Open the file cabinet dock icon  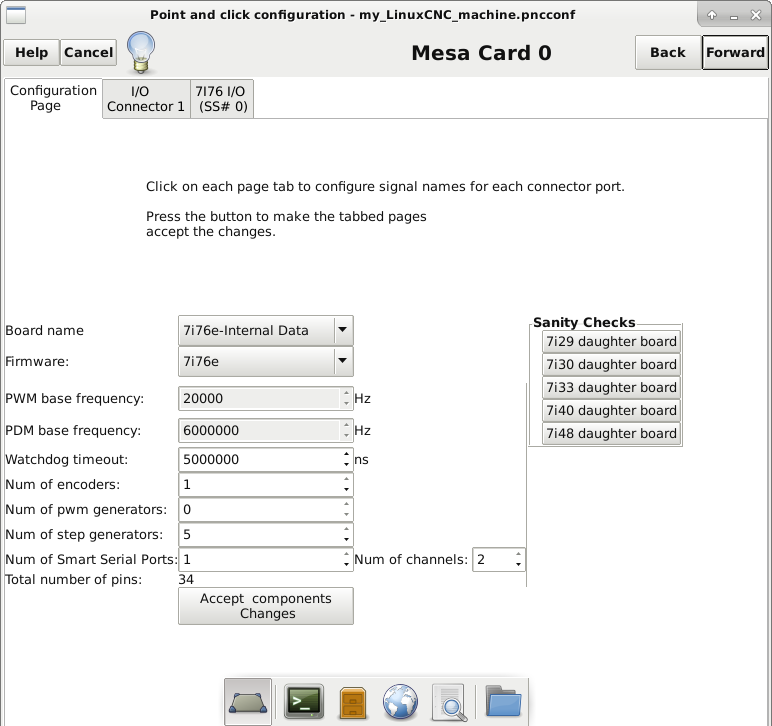coord(353,703)
